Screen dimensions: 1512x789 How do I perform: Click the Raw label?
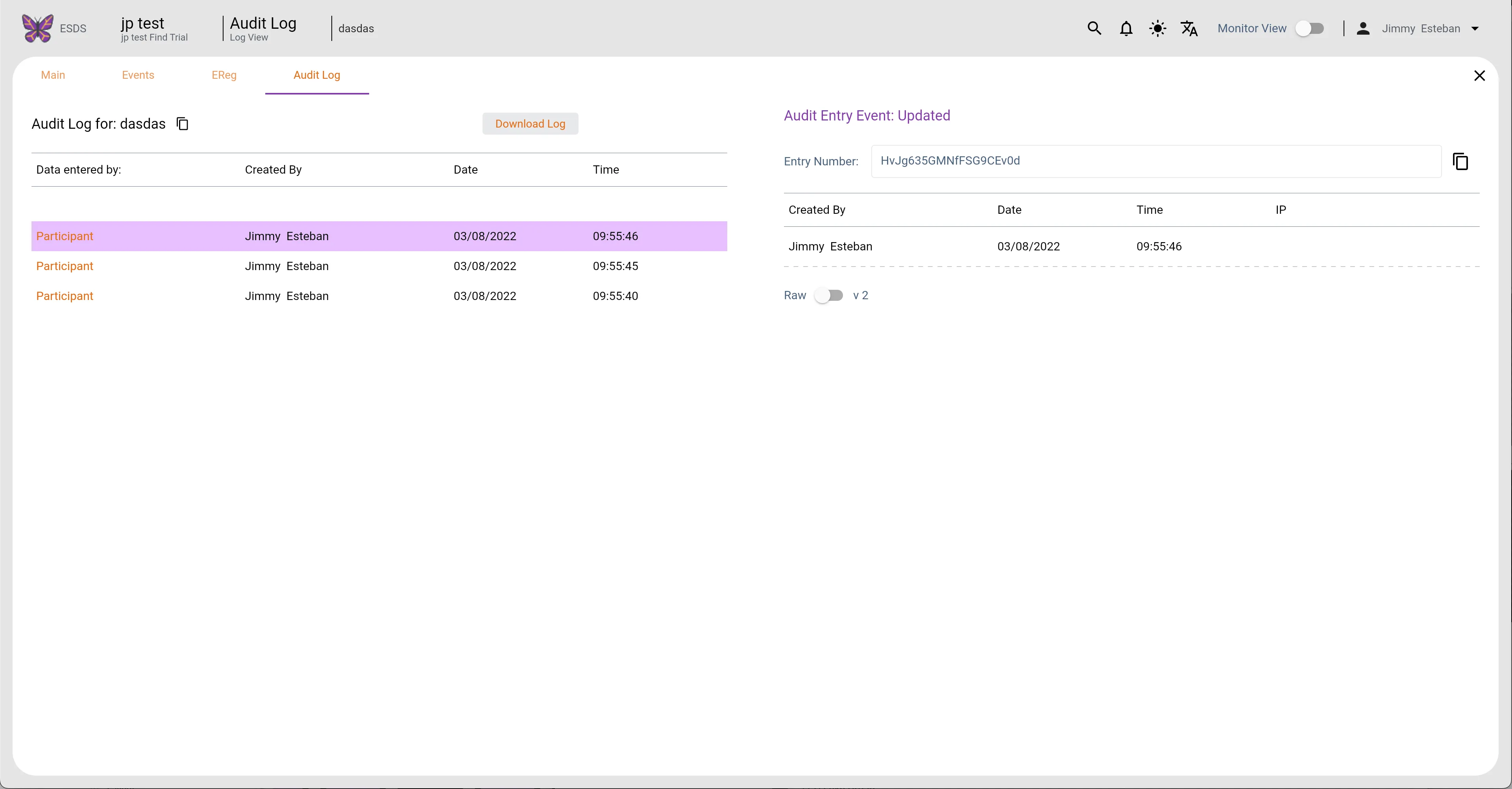point(795,295)
